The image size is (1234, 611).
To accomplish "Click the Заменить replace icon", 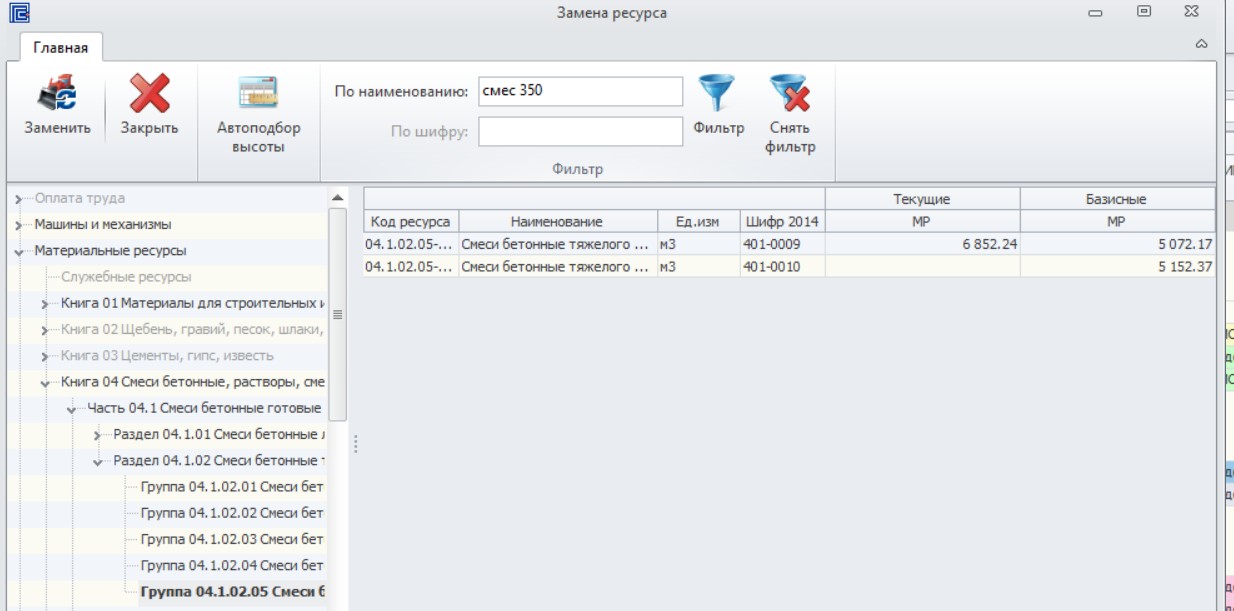I will pyautogui.click(x=57, y=94).
